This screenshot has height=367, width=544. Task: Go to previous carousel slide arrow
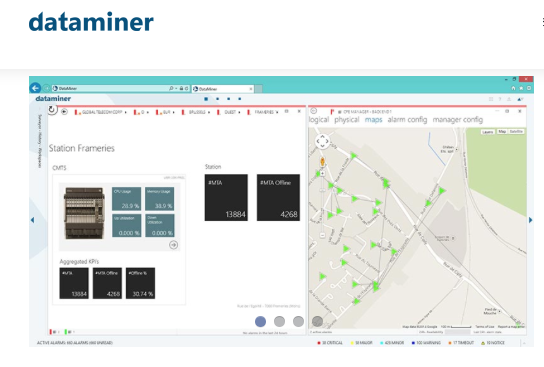point(33,220)
